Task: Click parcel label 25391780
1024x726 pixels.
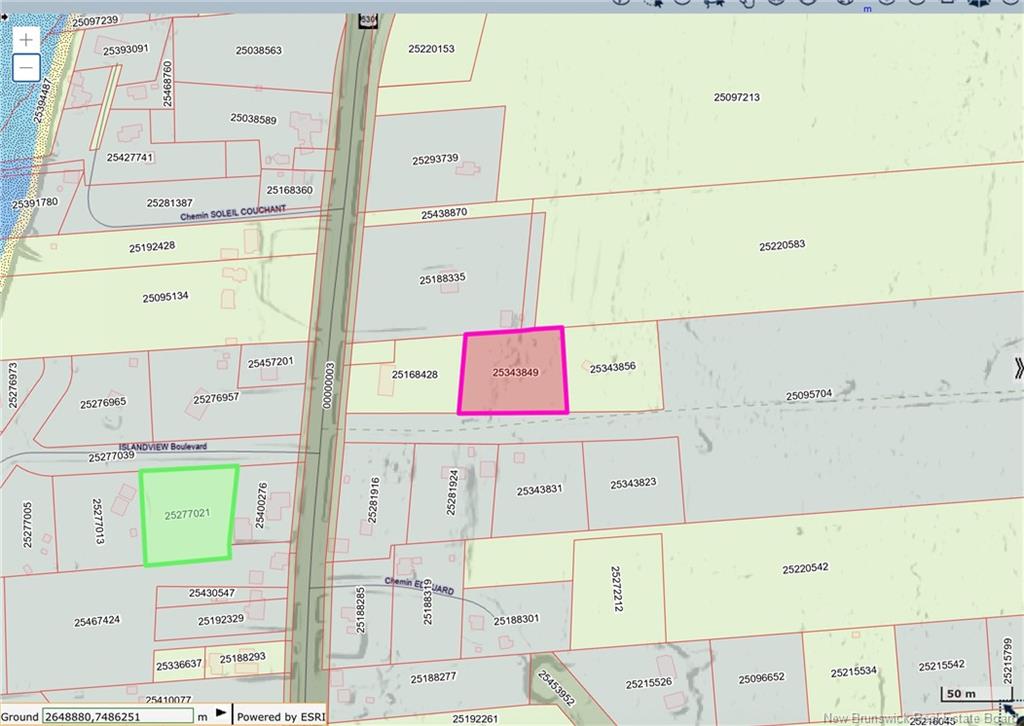Action: 35,203
